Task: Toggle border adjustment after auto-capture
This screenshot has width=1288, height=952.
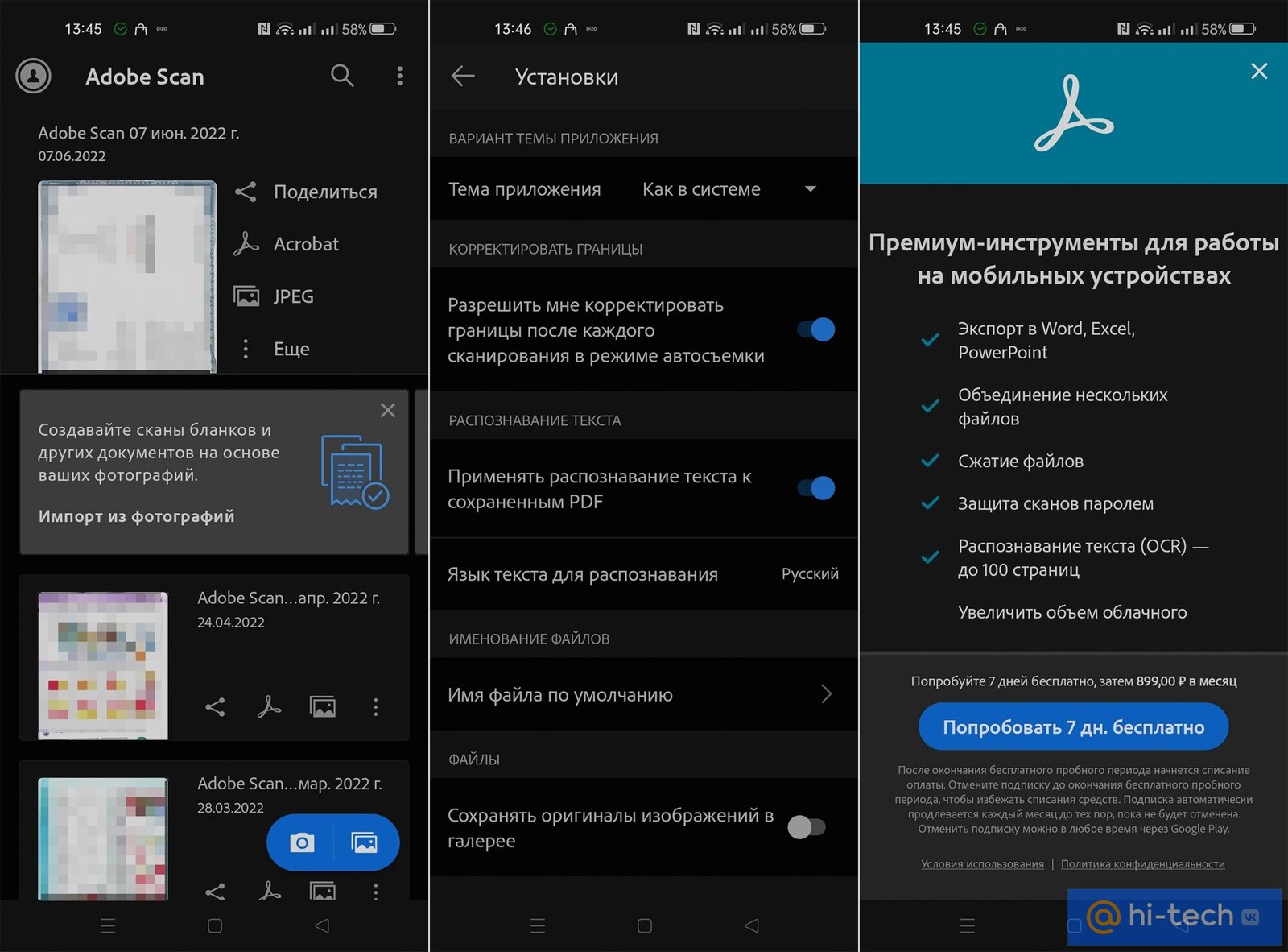Action: (815, 329)
